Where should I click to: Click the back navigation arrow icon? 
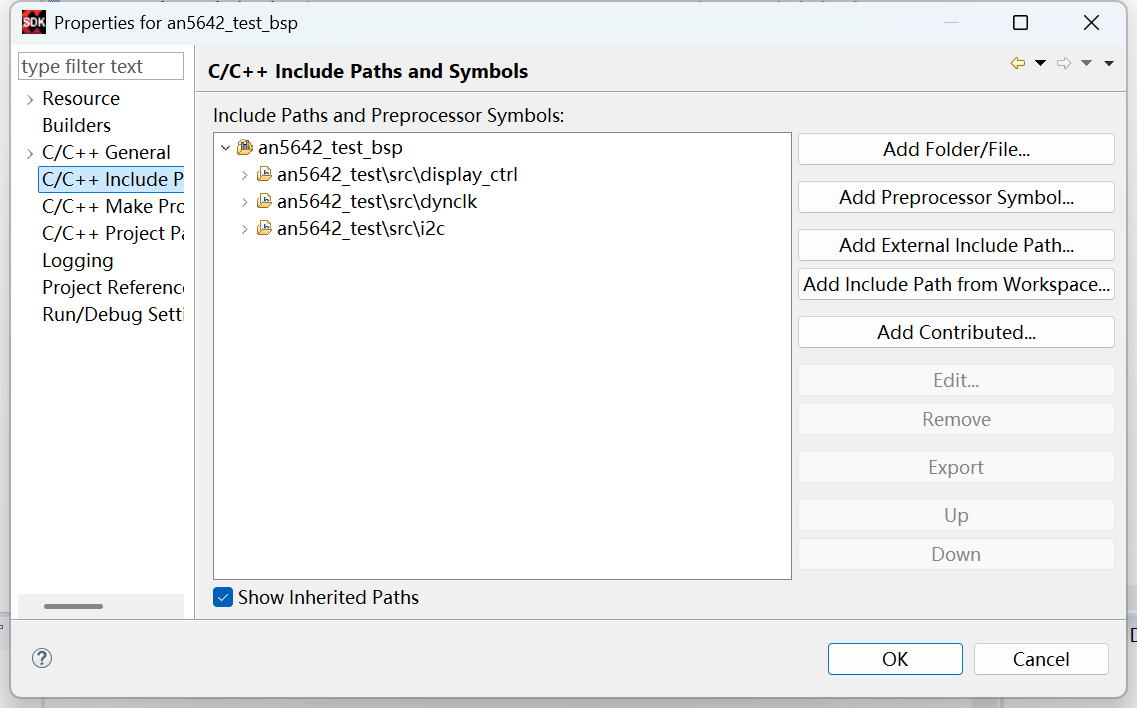click(x=1018, y=63)
